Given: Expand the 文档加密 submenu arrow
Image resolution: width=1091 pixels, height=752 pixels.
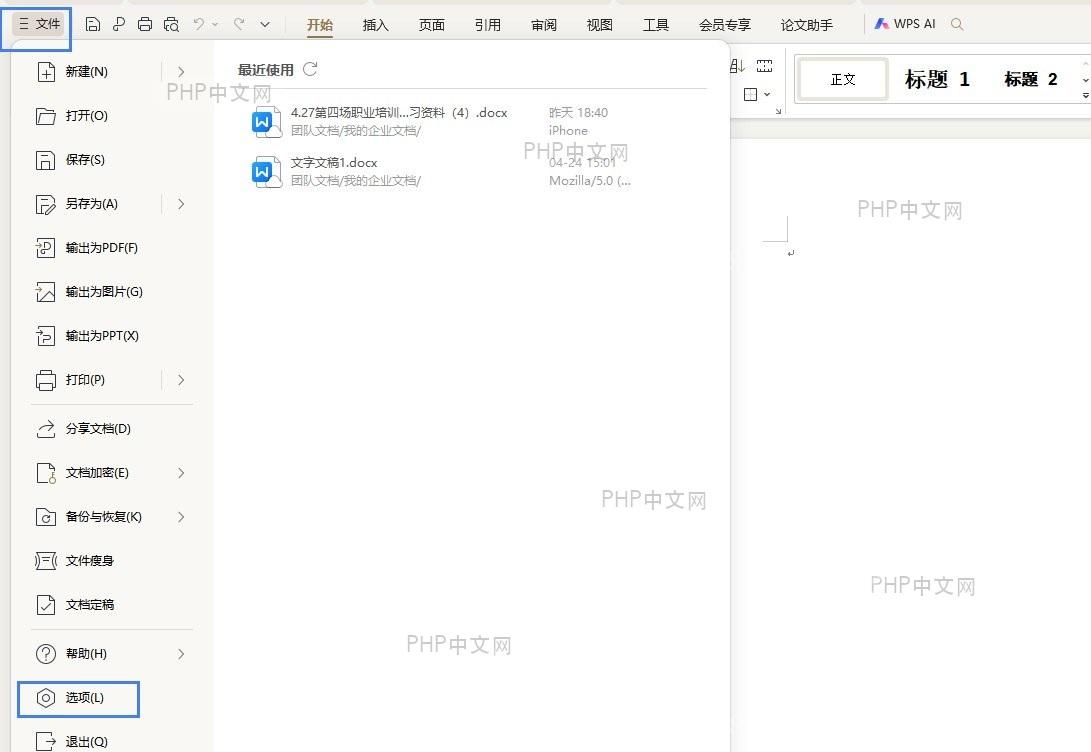Looking at the screenshot, I should [x=181, y=473].
